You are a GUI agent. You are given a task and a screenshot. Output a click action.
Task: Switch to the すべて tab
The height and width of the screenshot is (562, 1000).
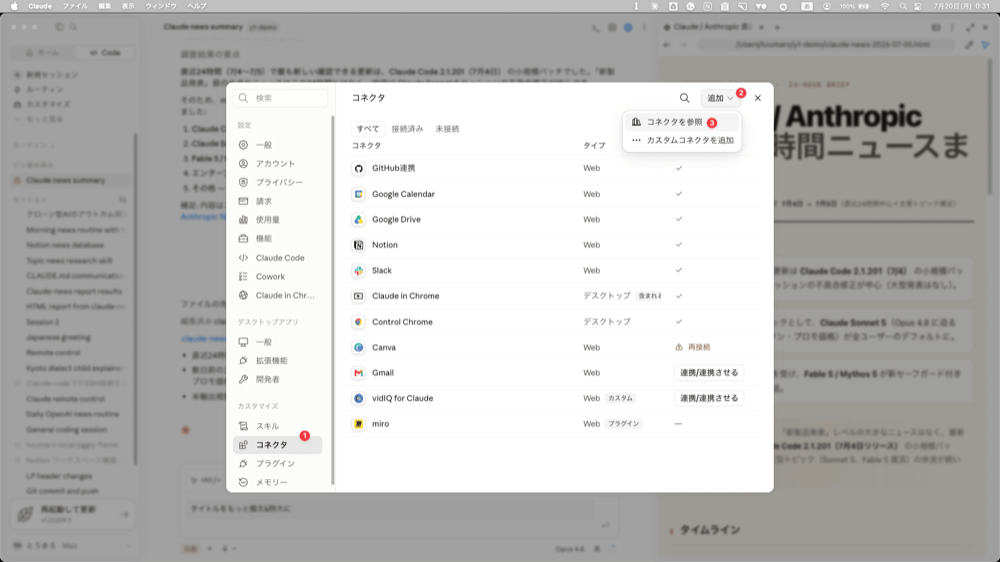click(367, 129)
